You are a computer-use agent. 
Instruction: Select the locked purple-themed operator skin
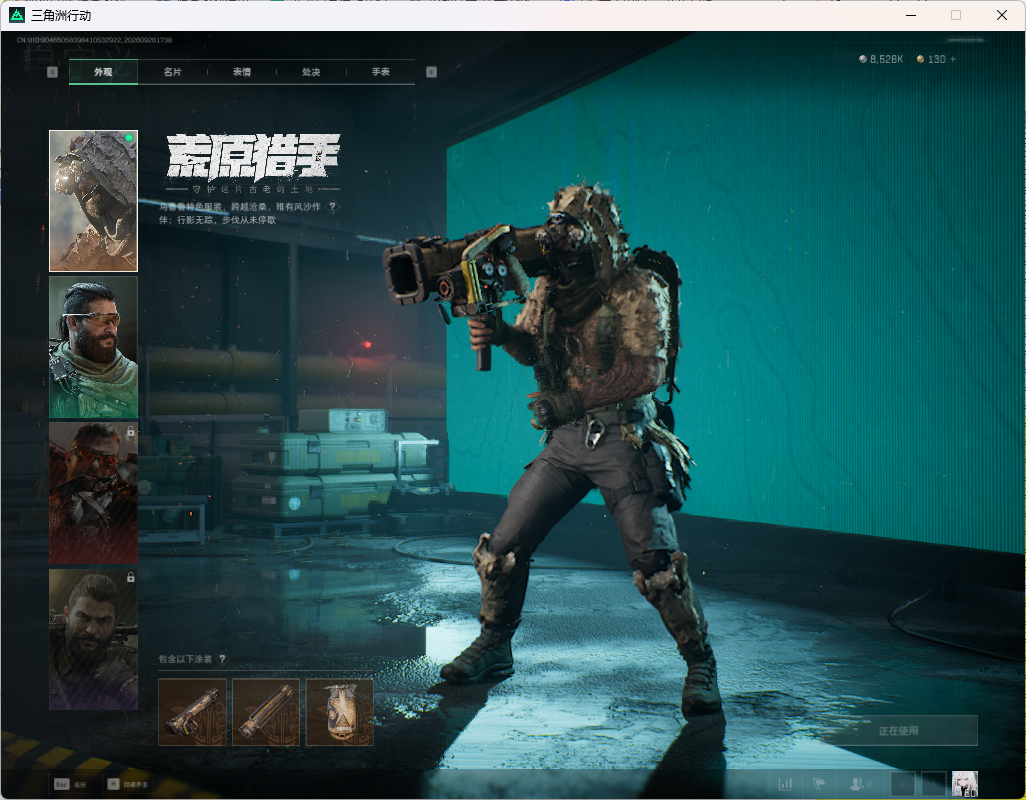(x=94, y=639)
